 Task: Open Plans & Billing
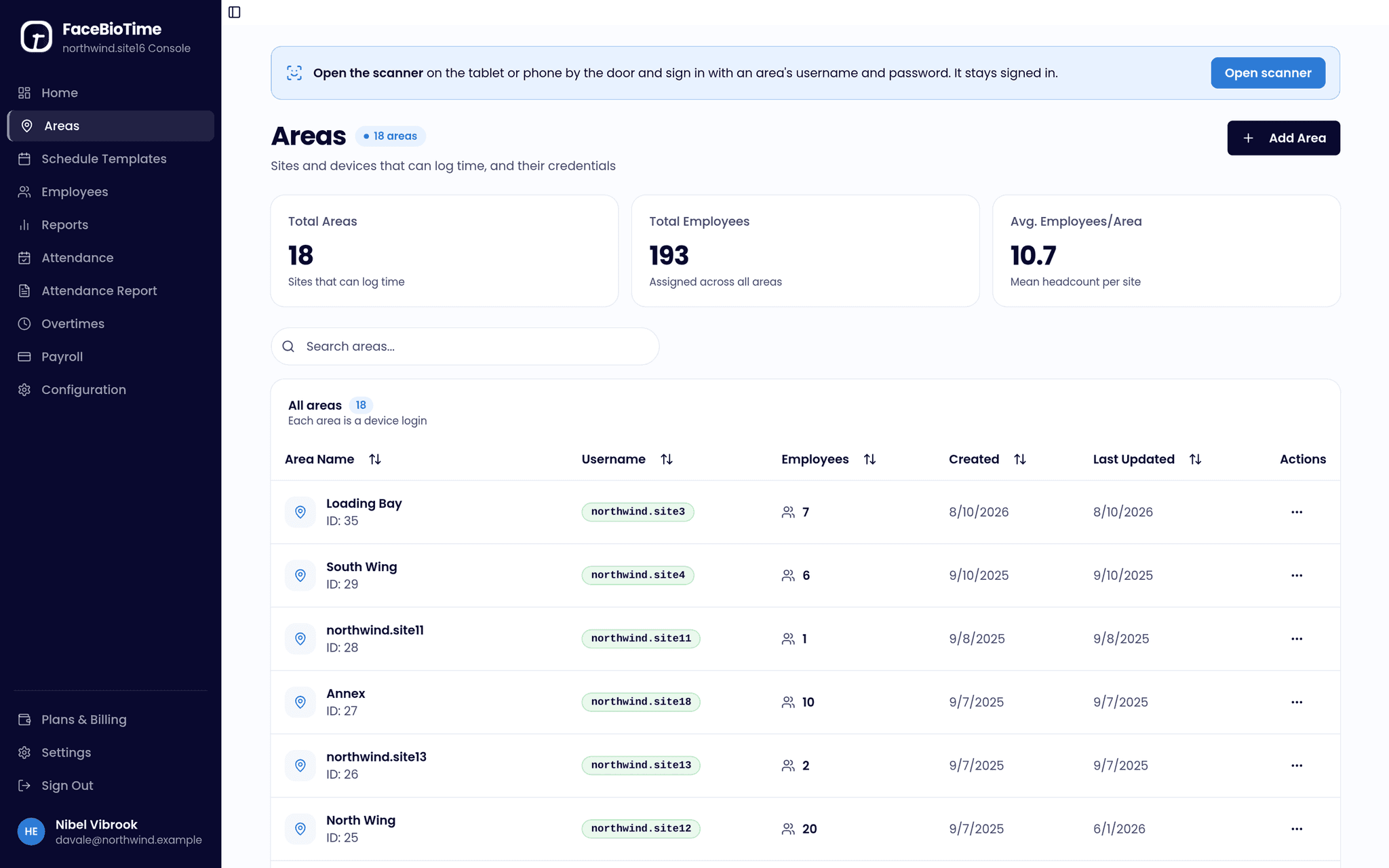[x=111, y=719]
